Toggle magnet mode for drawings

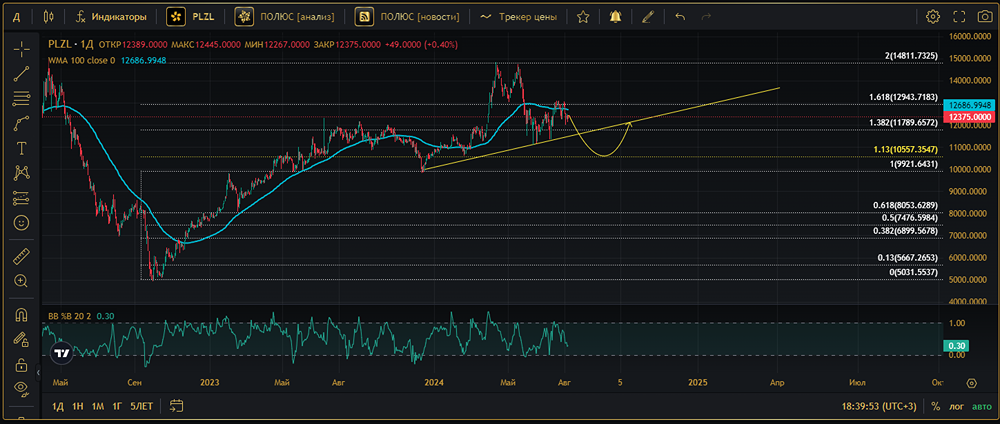point(22,315)
